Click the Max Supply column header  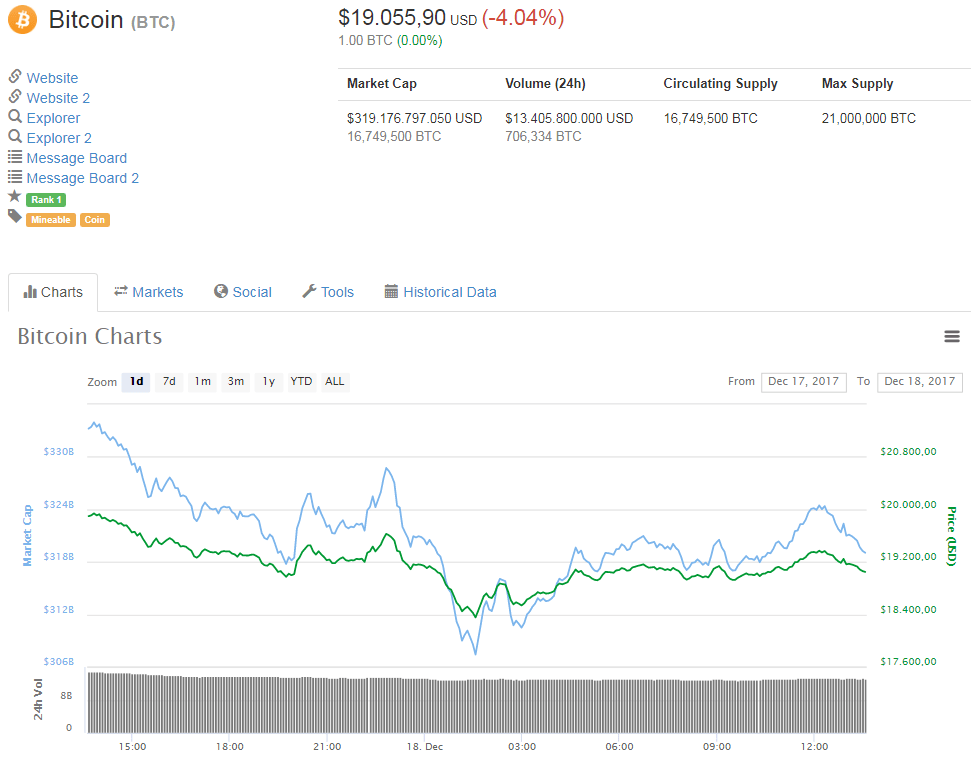pos(858,84)
